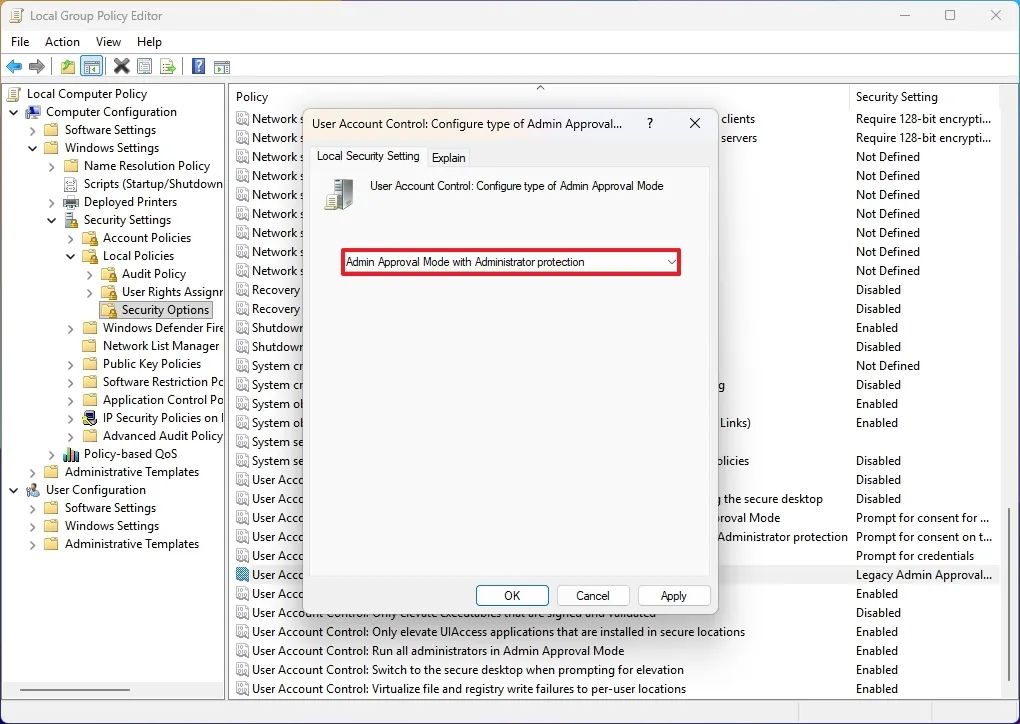Click the Forward arrow toolbar icon

click(x=37, y=66)
